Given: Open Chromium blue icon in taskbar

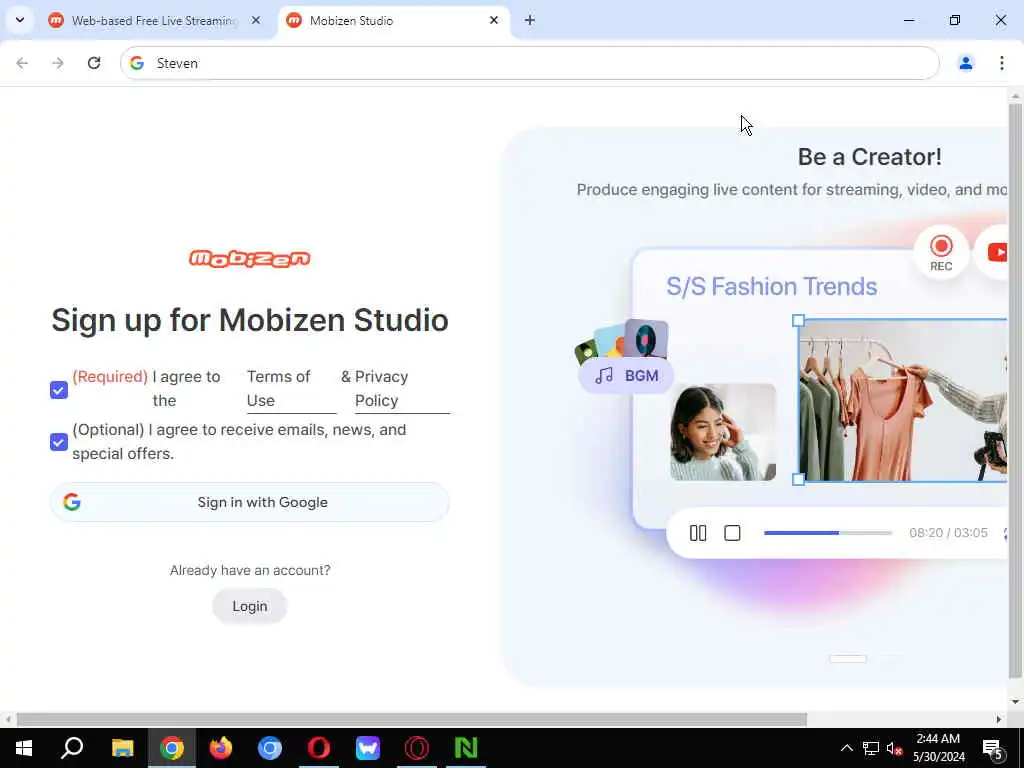Looking at the screenshot, I should 270,748.
